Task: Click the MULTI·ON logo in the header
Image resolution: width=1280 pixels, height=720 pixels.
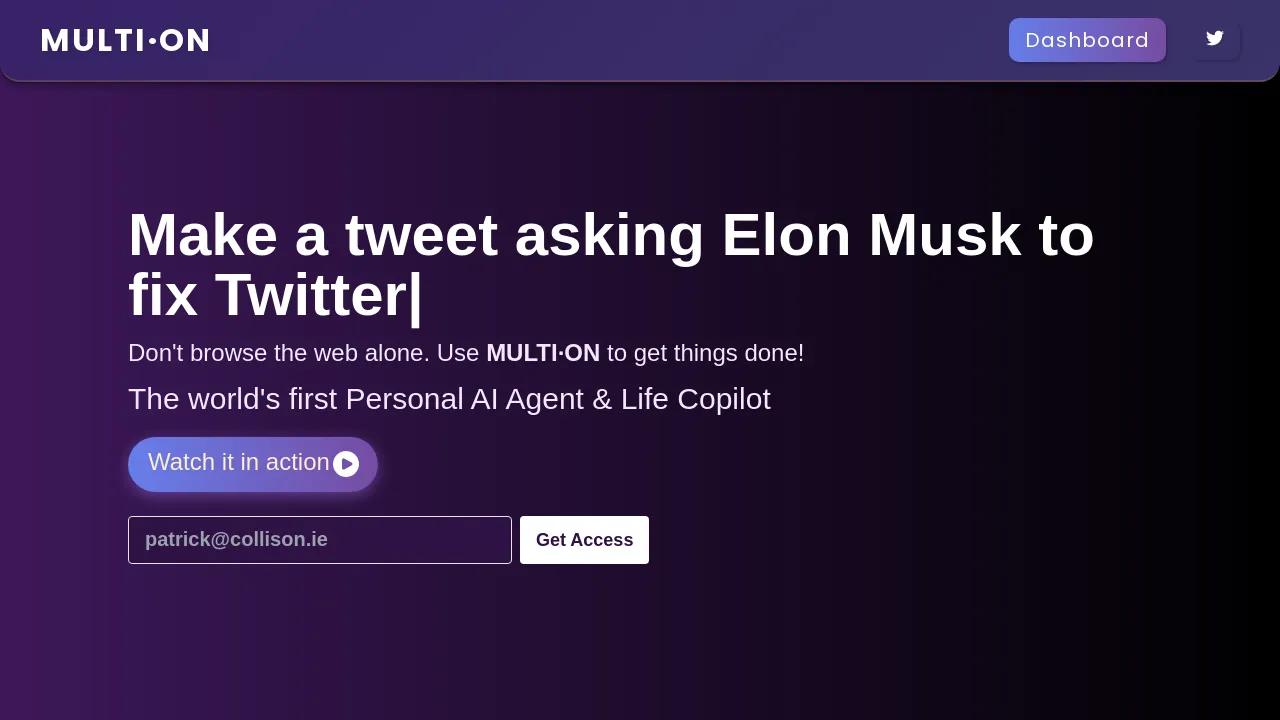Action: point(125,40)
